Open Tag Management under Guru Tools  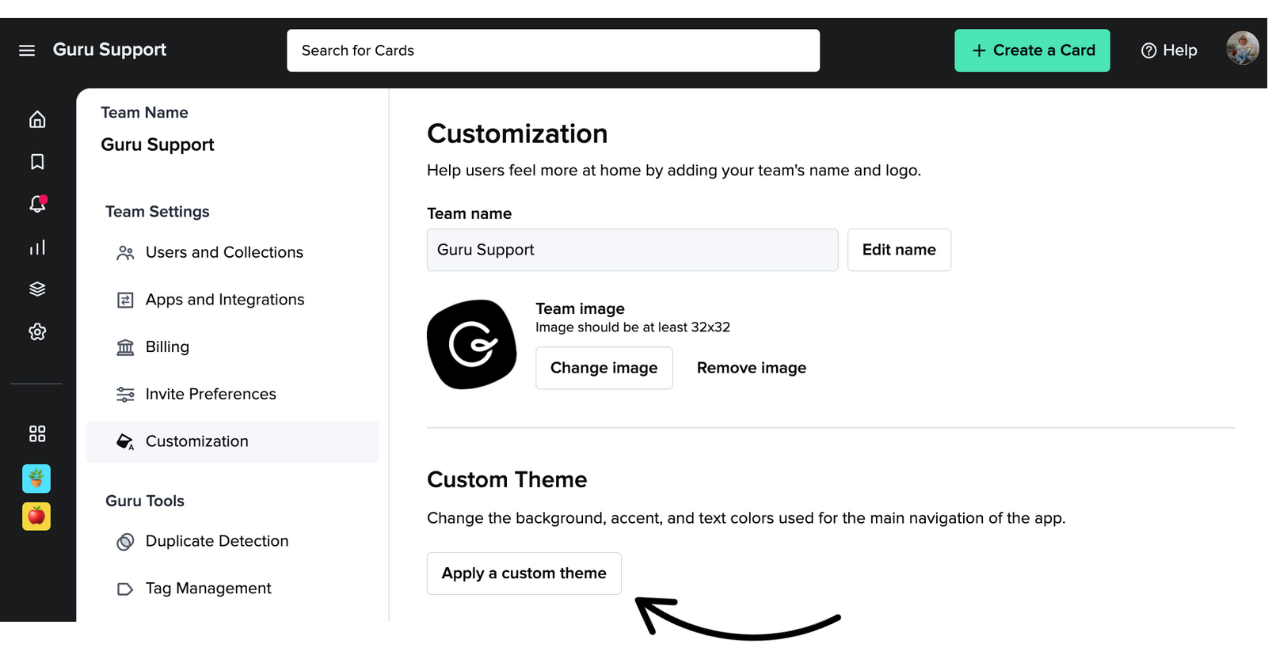coord(208,588)
